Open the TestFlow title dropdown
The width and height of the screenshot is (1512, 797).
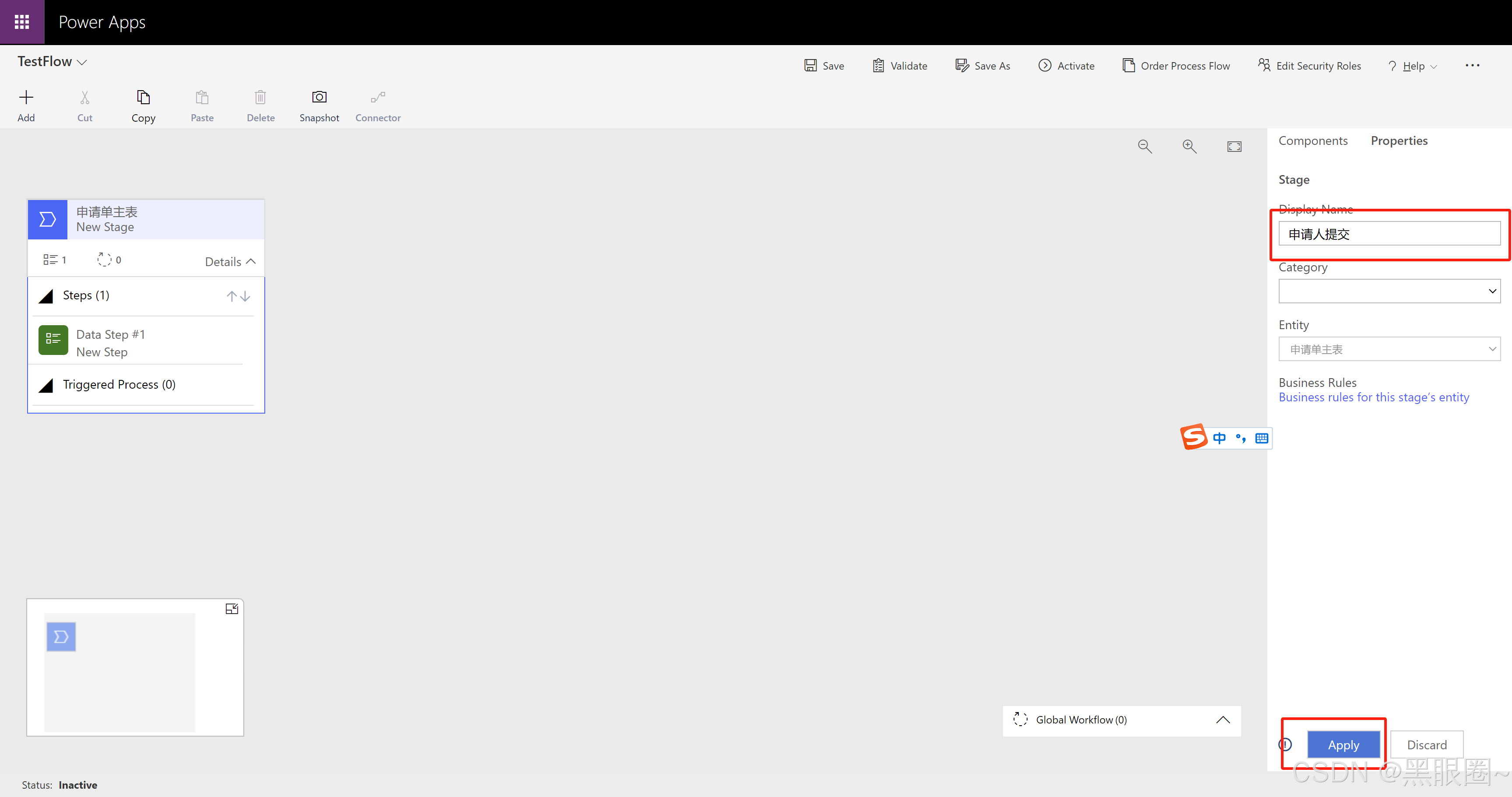click(x=82, y=62)
